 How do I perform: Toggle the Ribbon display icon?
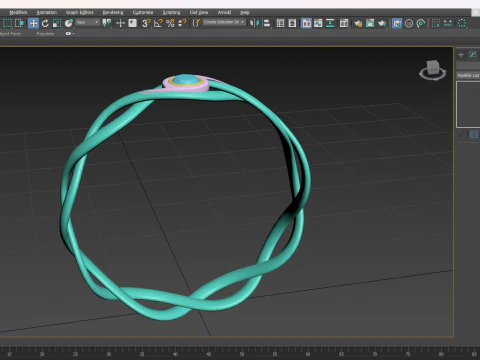[x=306, y=23]
